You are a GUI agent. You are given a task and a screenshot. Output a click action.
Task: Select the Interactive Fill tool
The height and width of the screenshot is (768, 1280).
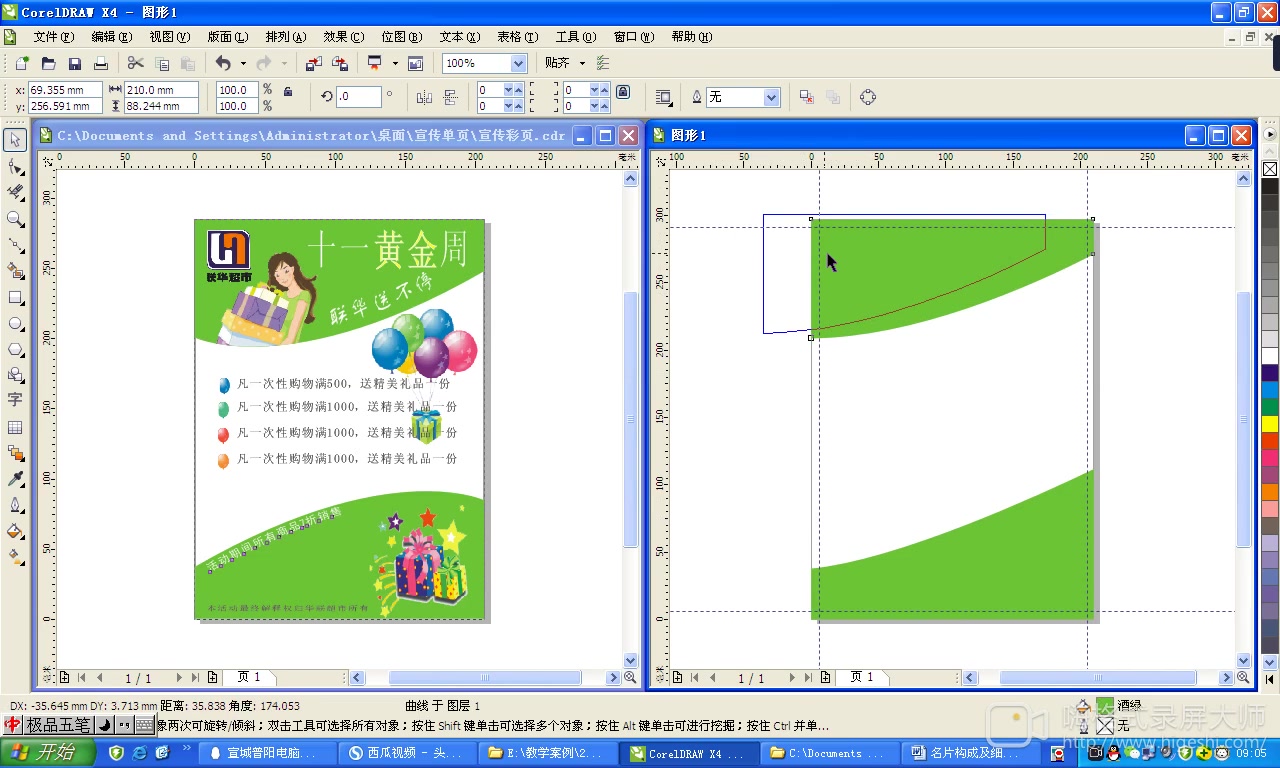[15, 557]
